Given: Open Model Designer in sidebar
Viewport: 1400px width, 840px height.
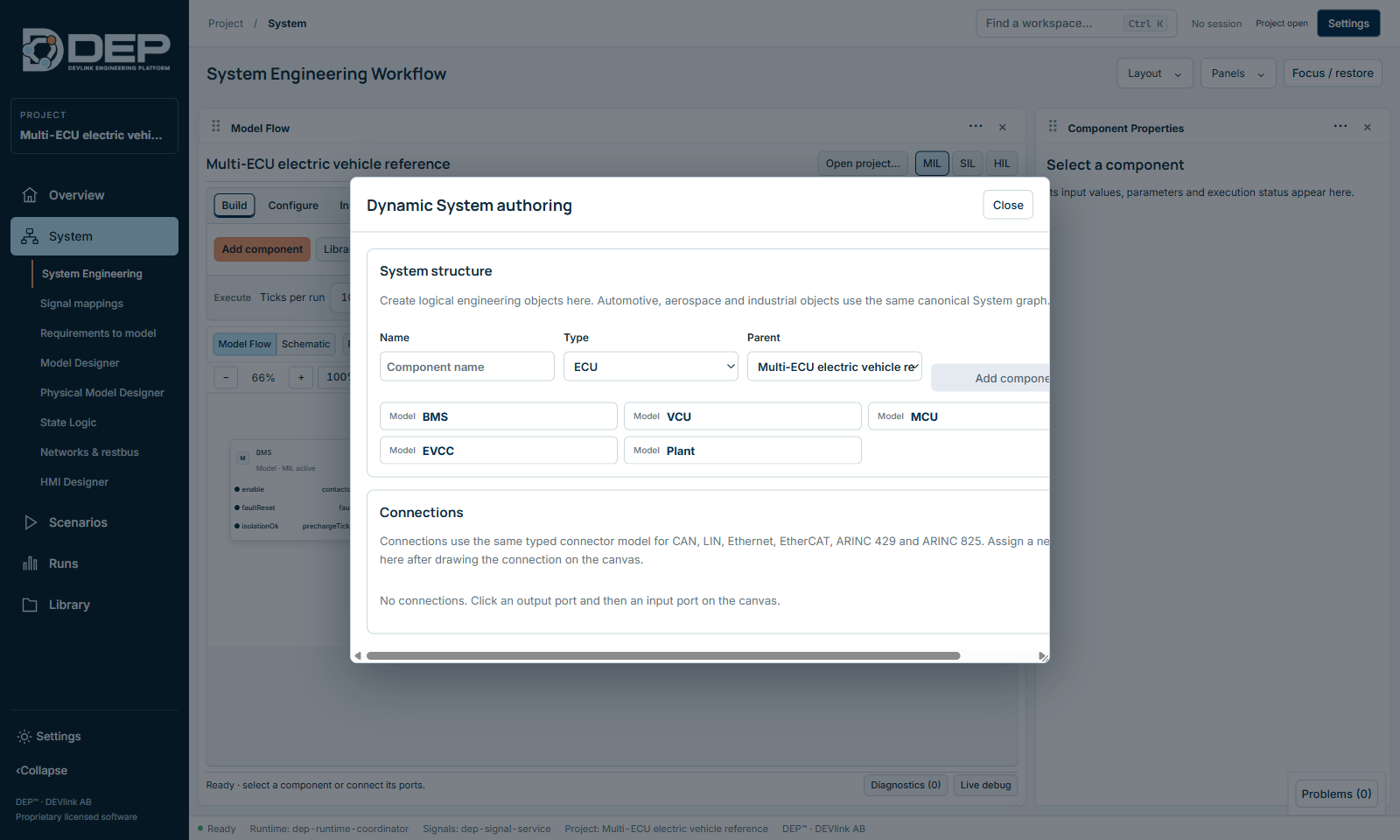Looking at the screenshot, I should tap(80, 363).
